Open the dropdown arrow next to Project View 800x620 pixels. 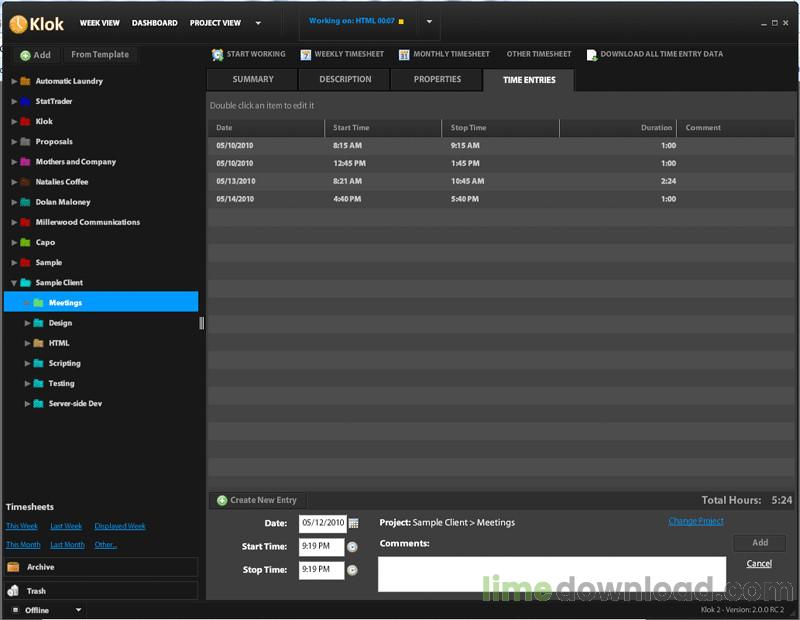pos(258,23)
